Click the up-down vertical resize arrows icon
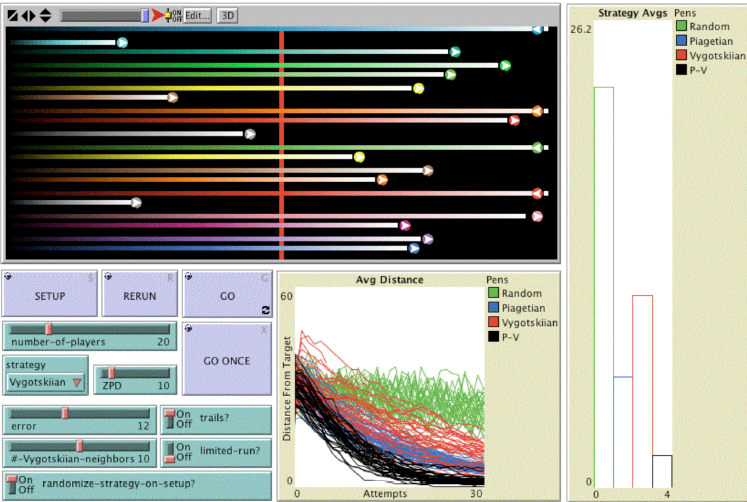 click(45, 15)
